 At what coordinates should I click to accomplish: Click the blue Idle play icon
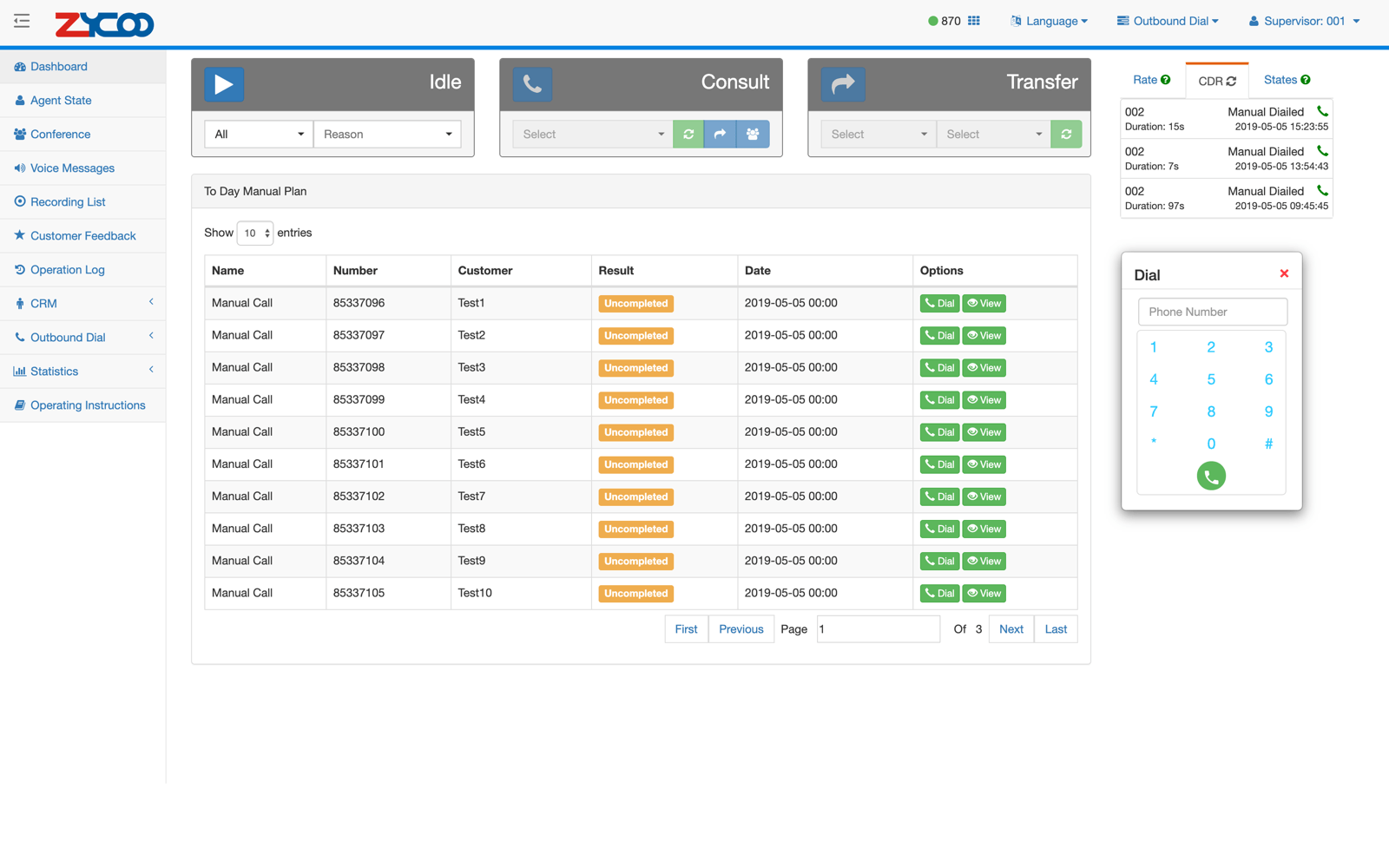224,84
